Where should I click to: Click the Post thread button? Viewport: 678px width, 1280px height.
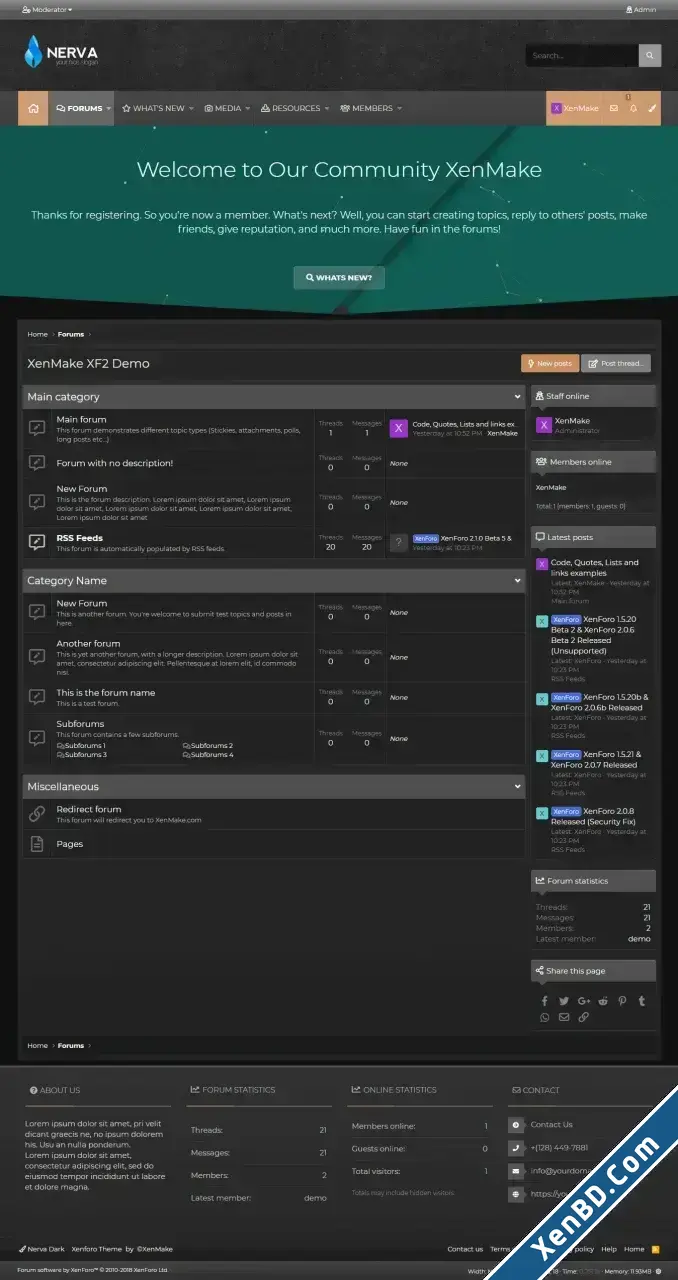tap(616, 363)
